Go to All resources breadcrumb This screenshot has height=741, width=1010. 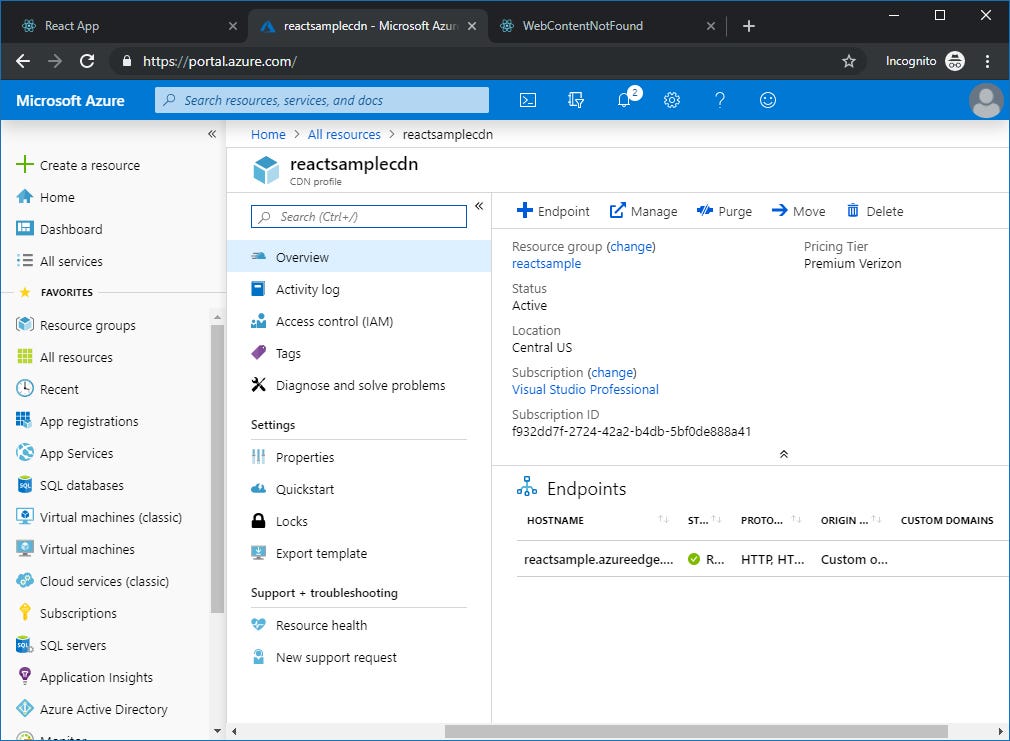click(x=344, y=134)
